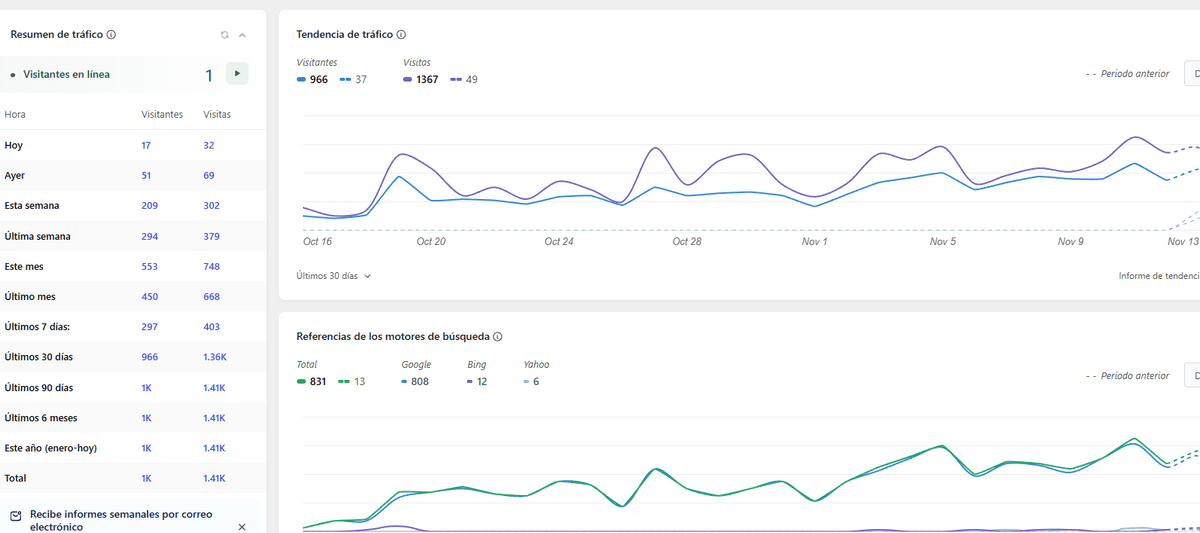Open info tooltip for Tendencia de tráfico

(x=401, y=35)
